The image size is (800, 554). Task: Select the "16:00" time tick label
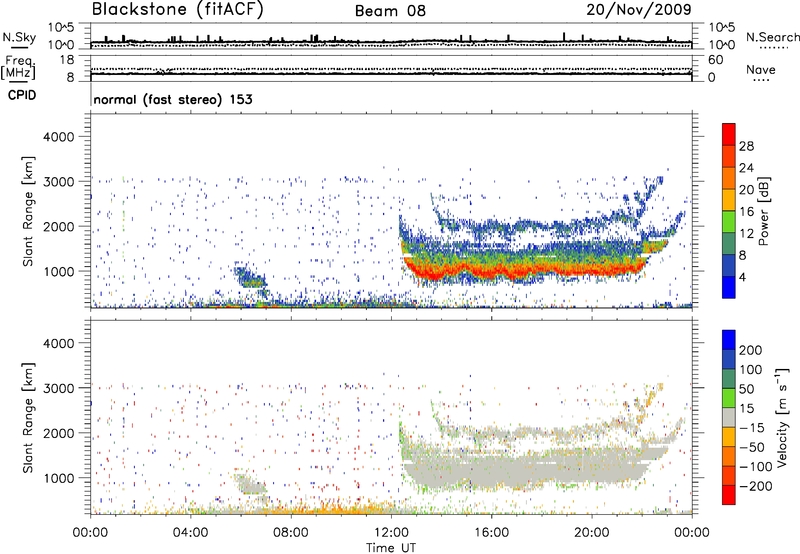(x=491, y=533)
